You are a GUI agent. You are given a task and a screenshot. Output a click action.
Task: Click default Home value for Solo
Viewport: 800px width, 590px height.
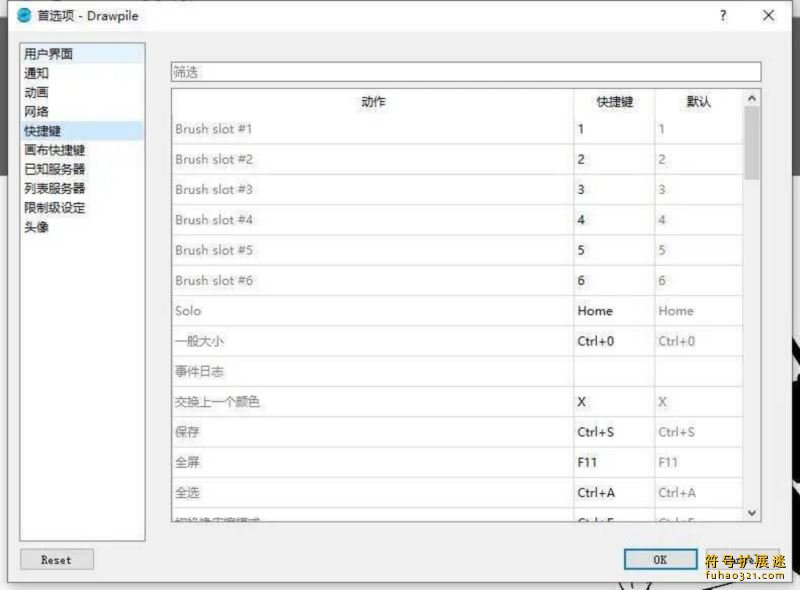coord(699,311)
